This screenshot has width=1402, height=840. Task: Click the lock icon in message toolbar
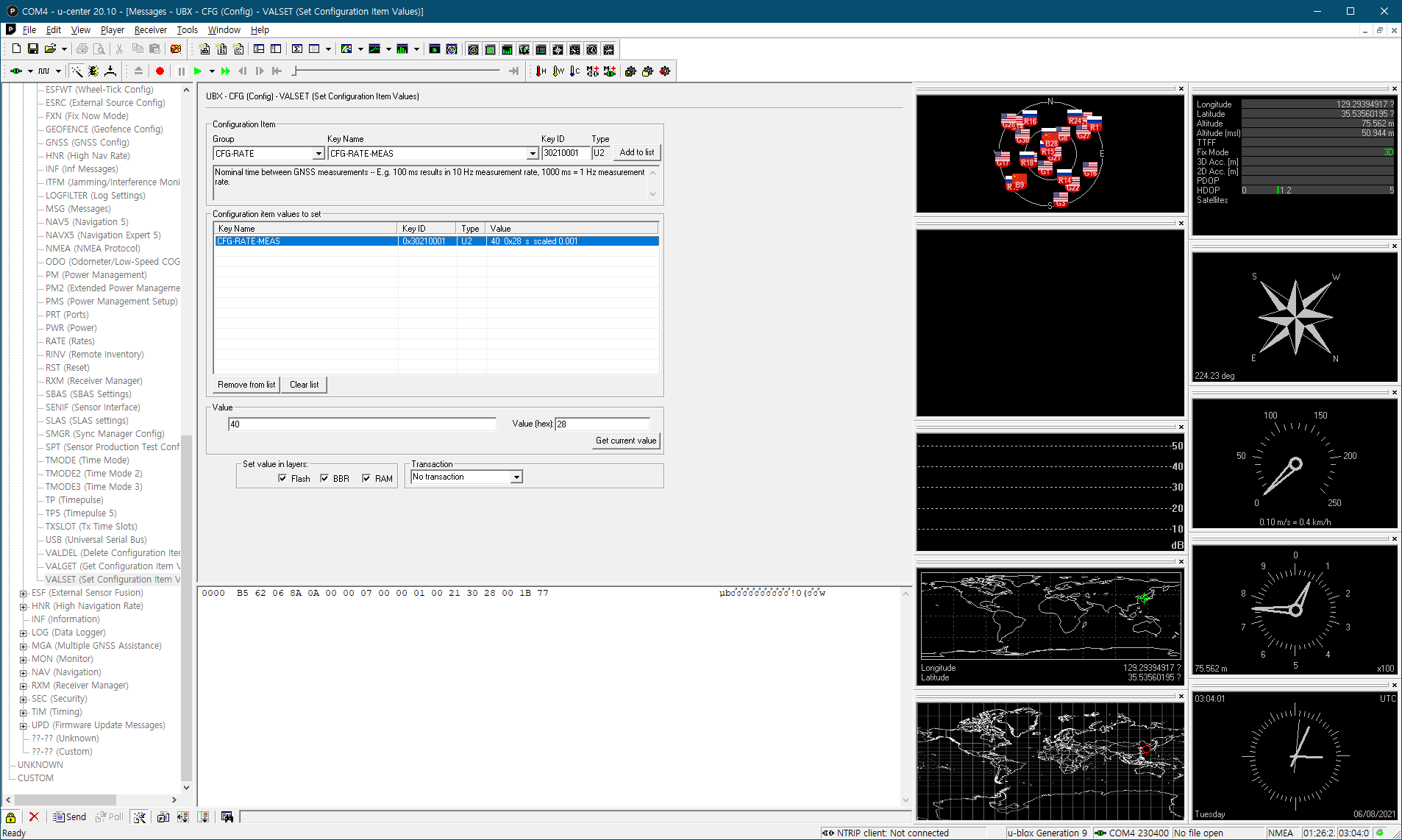pos(11,817)
